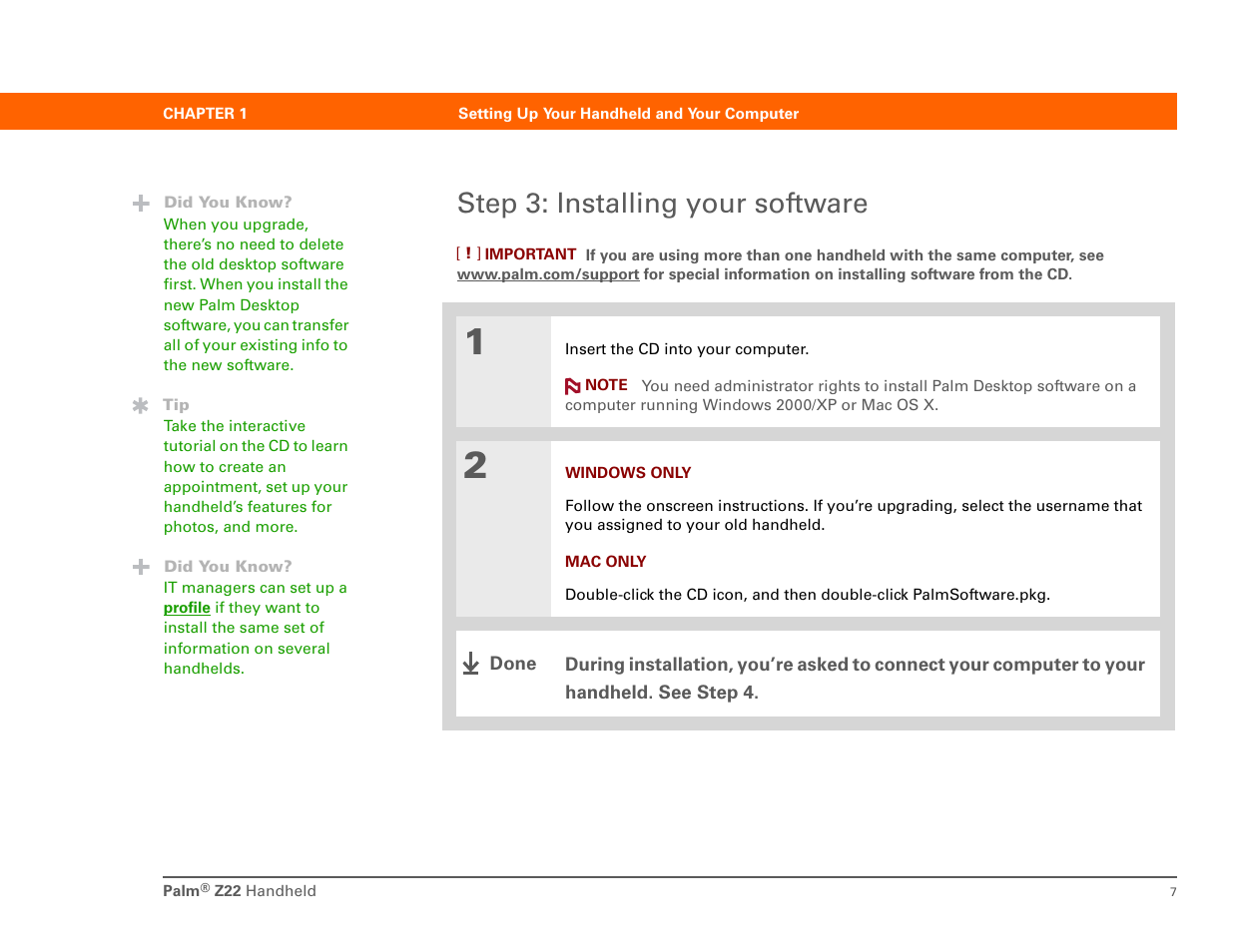Viewport: 1233px width, 952px height.
Task: Select the administrator rights note sentence
Action: 851,396
